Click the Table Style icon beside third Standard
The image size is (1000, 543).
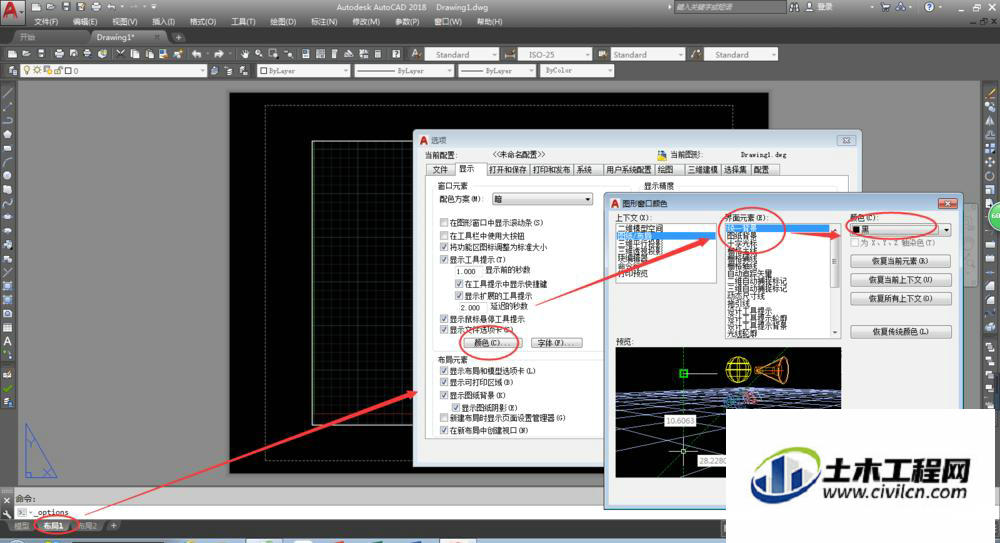coord(602,54)
